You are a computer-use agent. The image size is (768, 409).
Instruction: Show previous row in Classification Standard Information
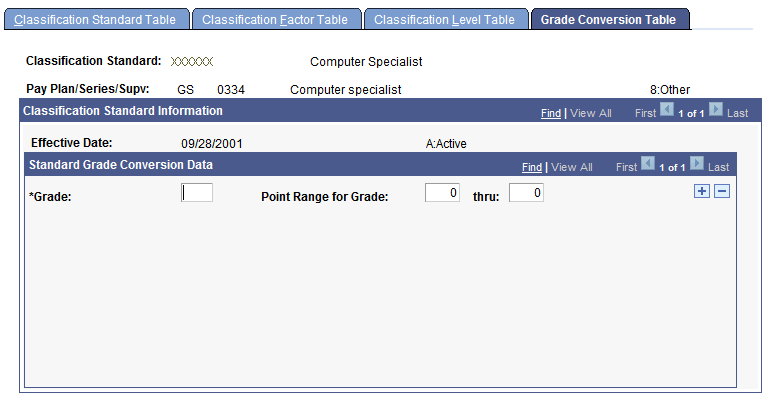pos(667,109)
